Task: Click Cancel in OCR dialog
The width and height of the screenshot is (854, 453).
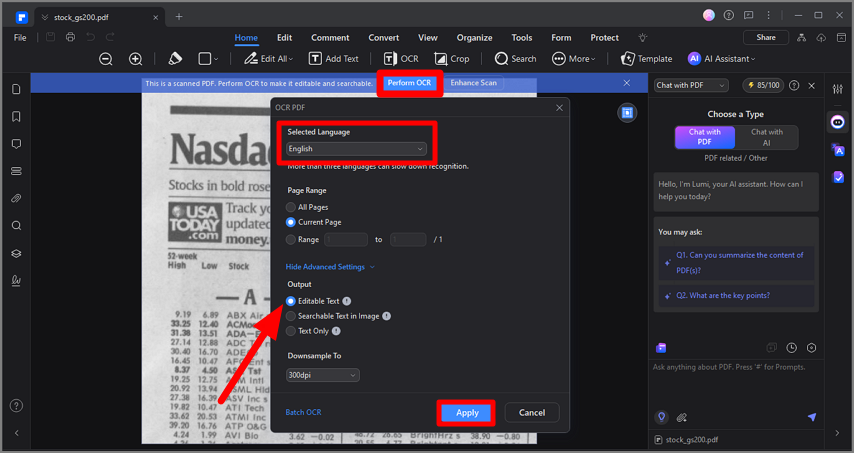Action: coord(532,413)
